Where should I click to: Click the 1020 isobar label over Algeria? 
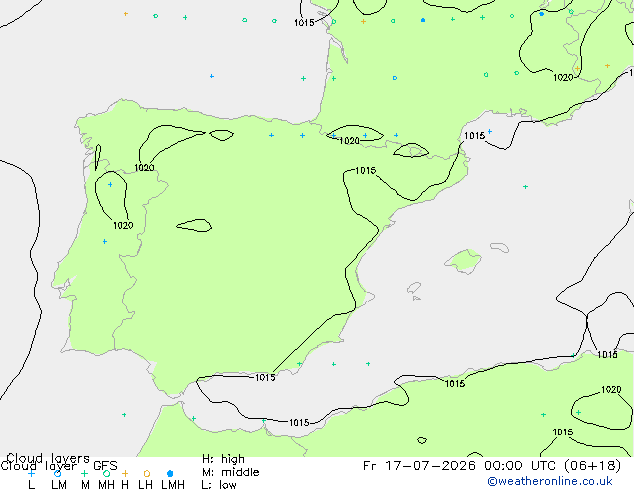[611, 389]
